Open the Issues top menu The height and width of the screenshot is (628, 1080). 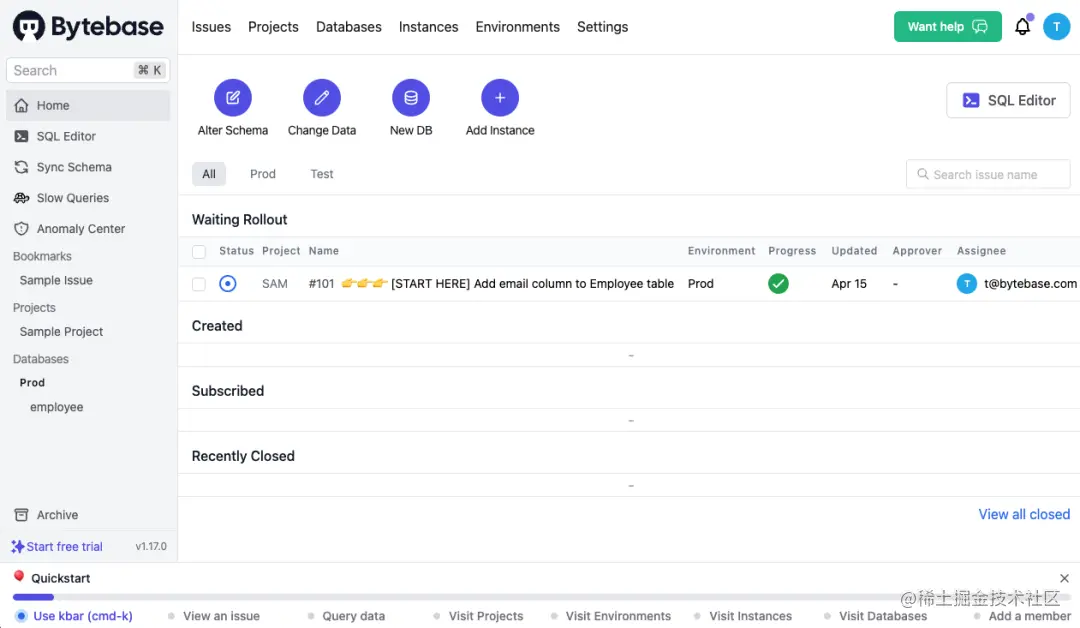pos(211,27)
